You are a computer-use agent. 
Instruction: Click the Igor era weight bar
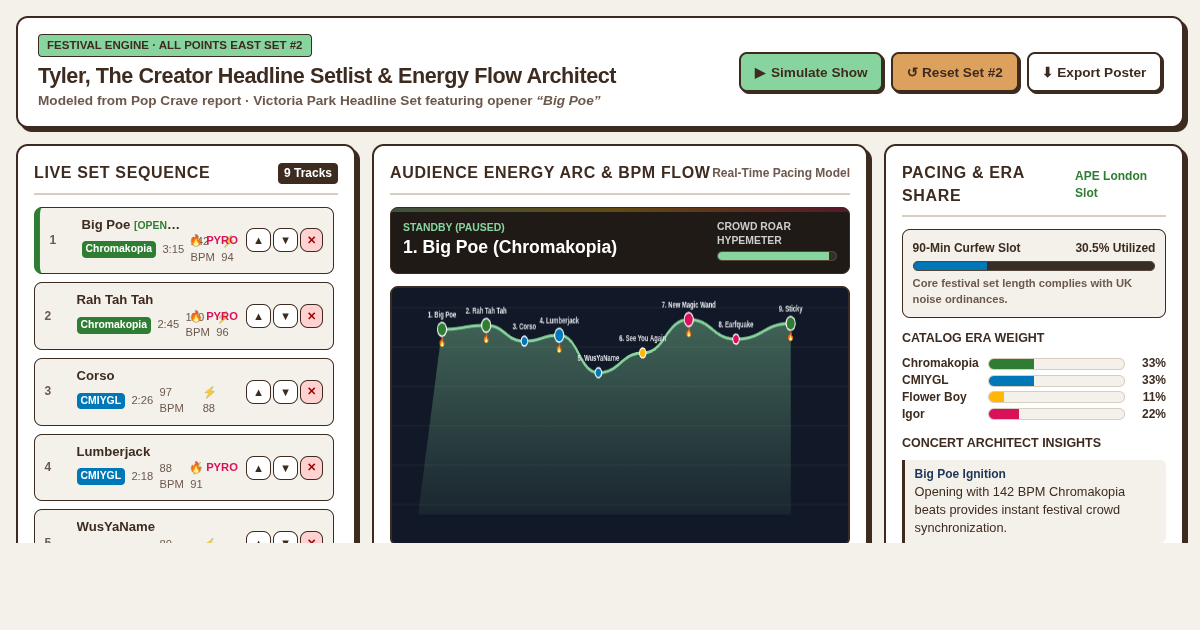(1057, 414)
